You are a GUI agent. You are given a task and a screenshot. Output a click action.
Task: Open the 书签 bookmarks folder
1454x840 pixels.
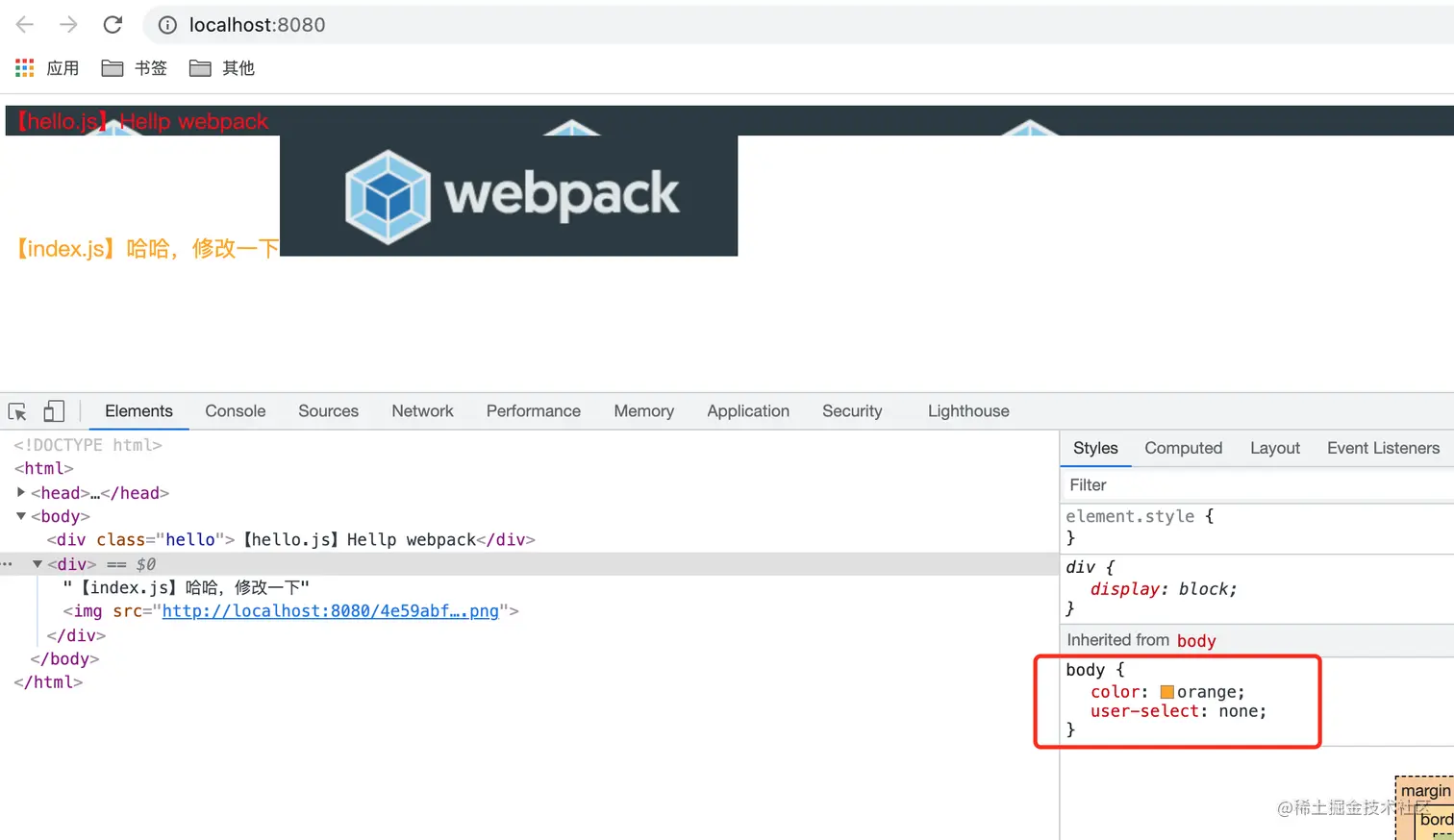tap(135, 68)
